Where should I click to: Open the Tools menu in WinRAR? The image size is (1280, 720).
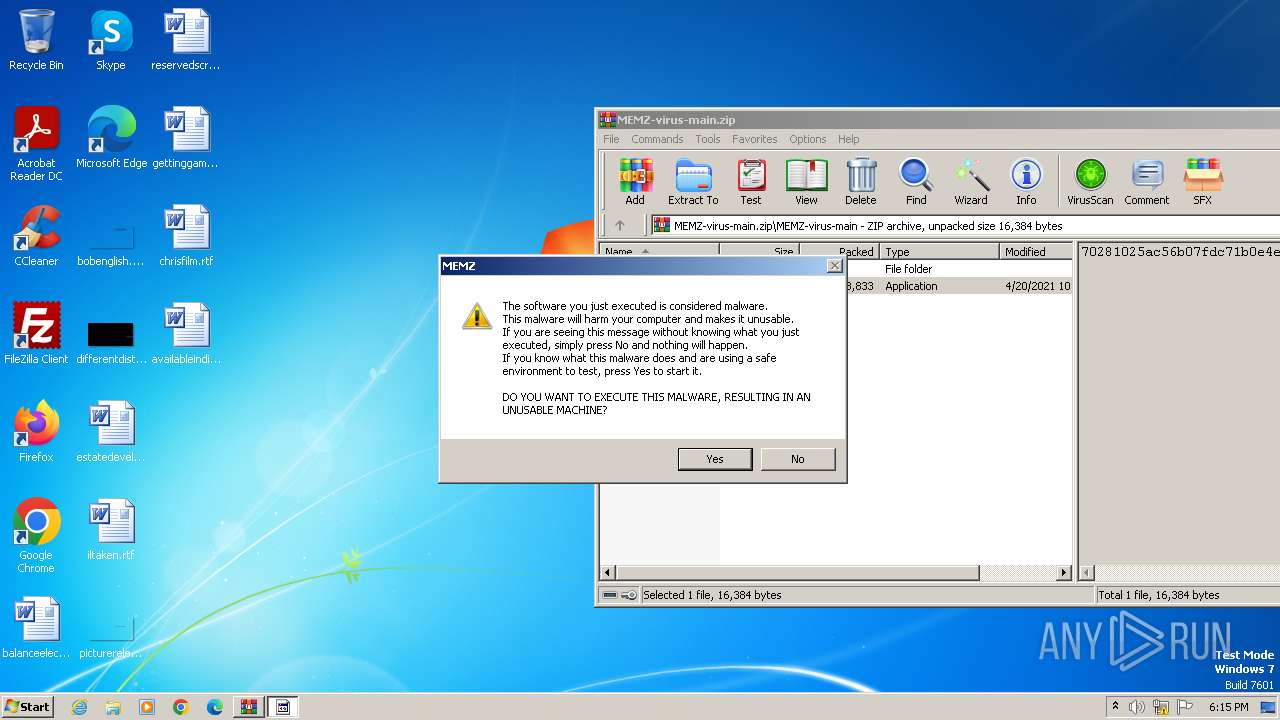708,139
